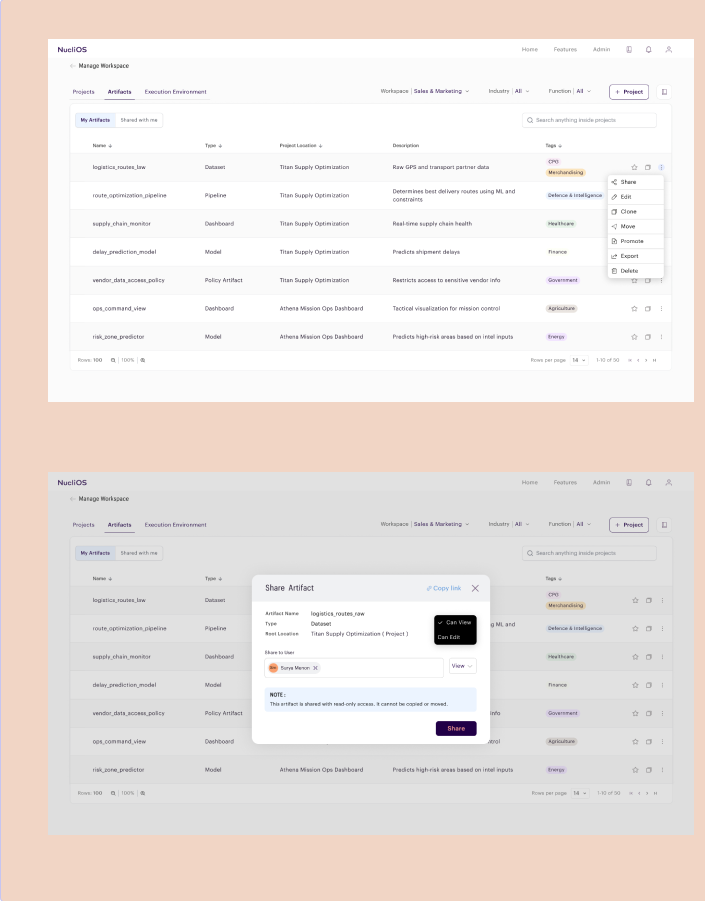Open the three-dot menu for risk_zone_predictor in the context-menu screen
This screenshot has height=901, width=705.
tap(661, 337)
